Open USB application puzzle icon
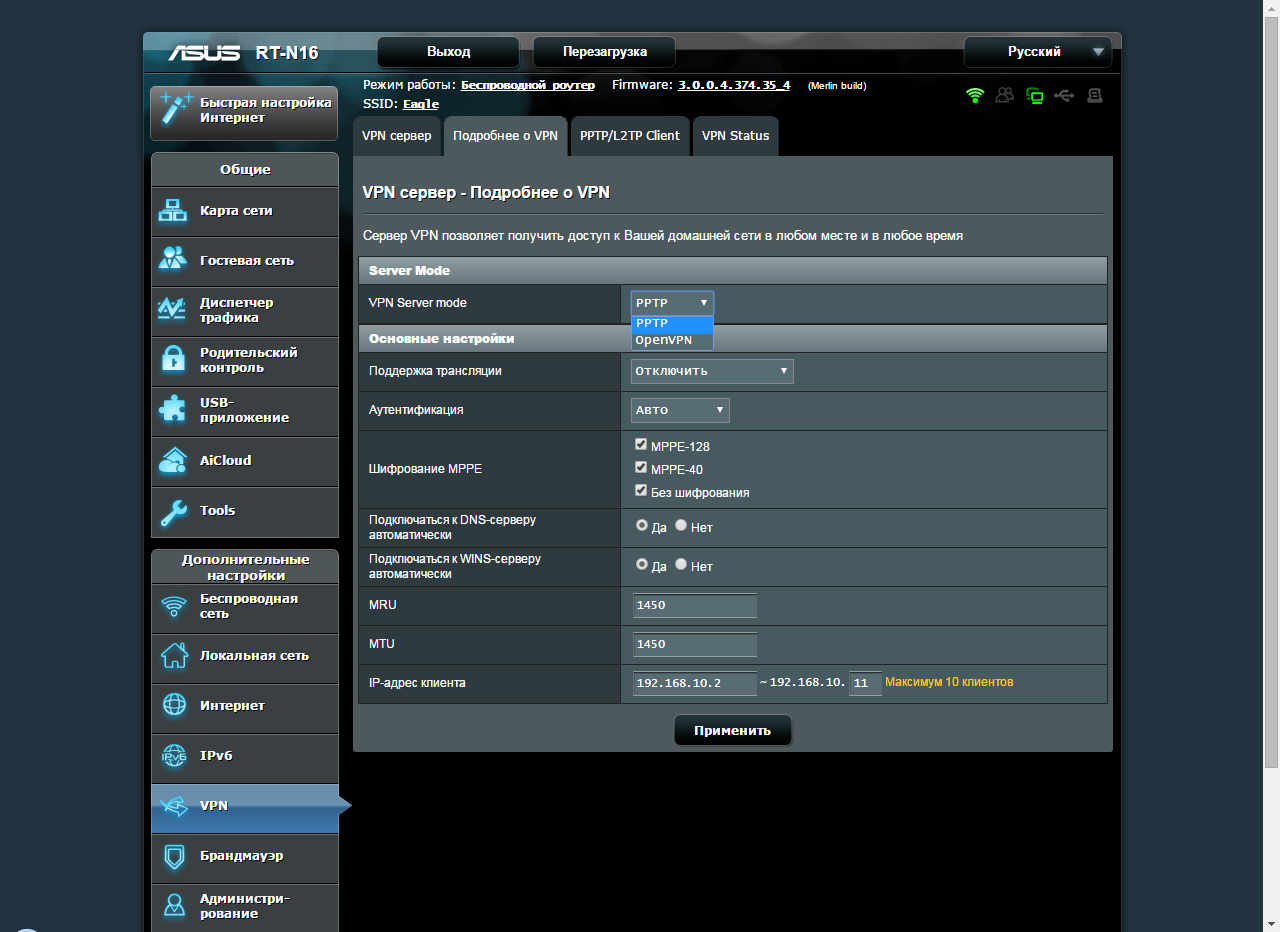1280x932 pixels. (173, 410)
